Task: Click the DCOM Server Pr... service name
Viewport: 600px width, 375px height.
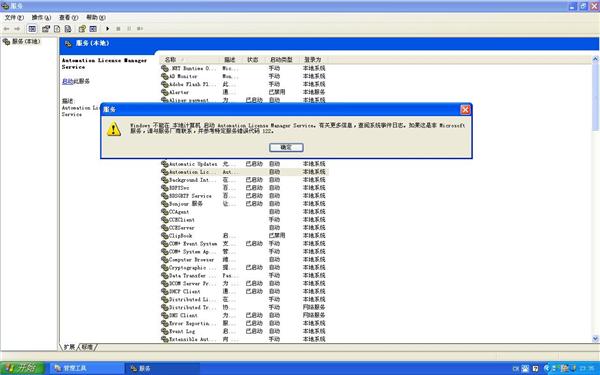Action: (192, 284)
